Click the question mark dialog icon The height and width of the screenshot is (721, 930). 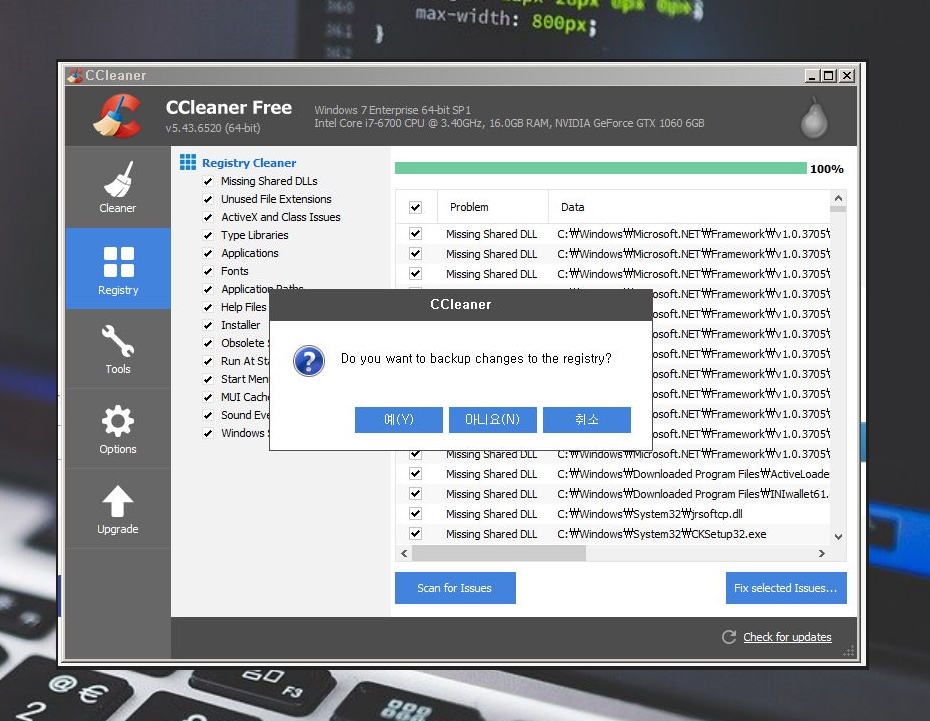click(308, 360)
